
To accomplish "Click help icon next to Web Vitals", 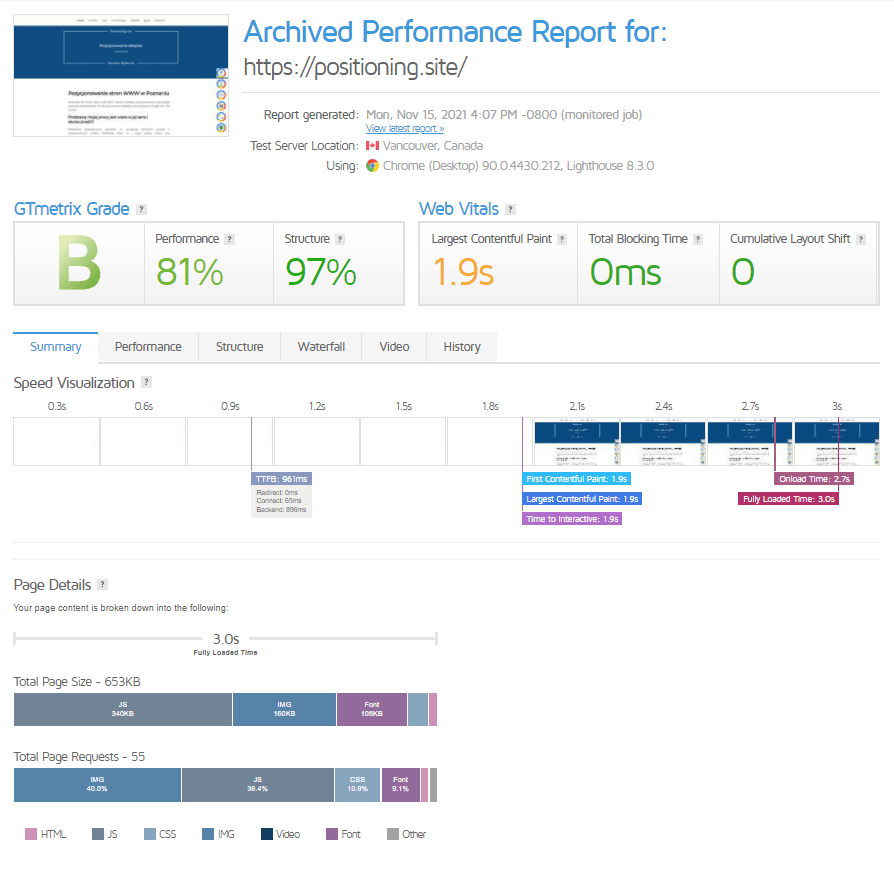I will click(510, 209).
